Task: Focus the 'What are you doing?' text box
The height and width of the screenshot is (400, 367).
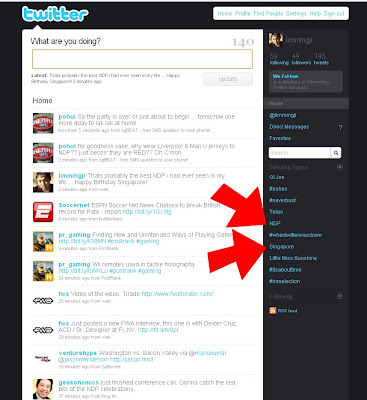Action: coord(142,59)
